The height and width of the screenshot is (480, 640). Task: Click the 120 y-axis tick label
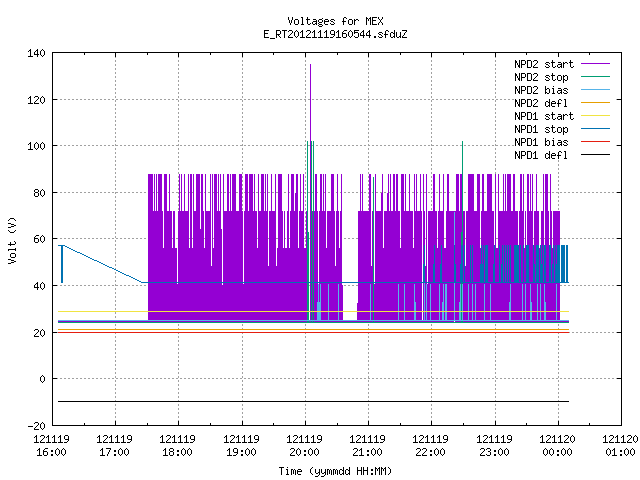[x=36, y=100]
